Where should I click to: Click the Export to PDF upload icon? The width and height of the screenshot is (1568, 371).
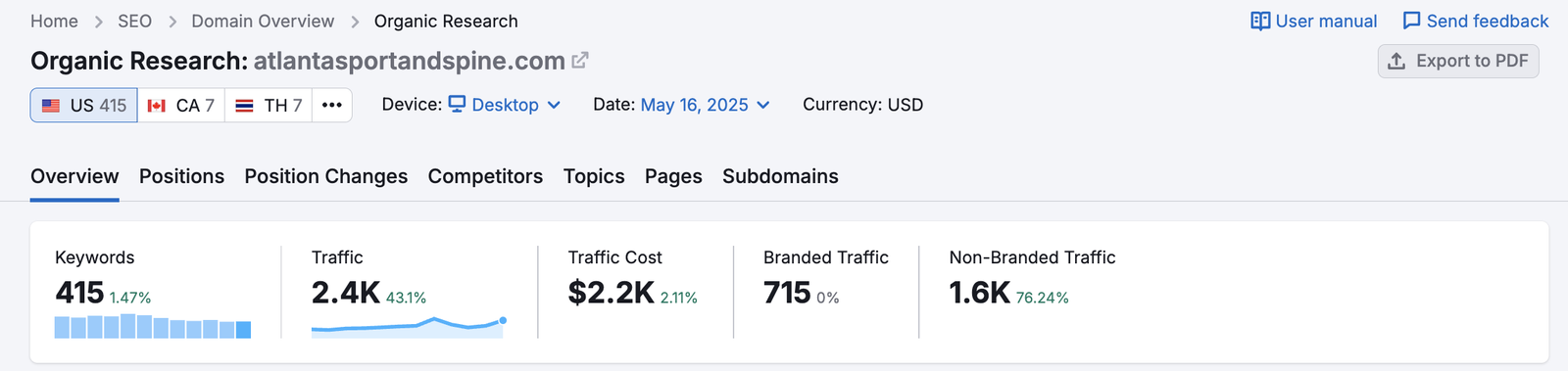pos(1396,61)
